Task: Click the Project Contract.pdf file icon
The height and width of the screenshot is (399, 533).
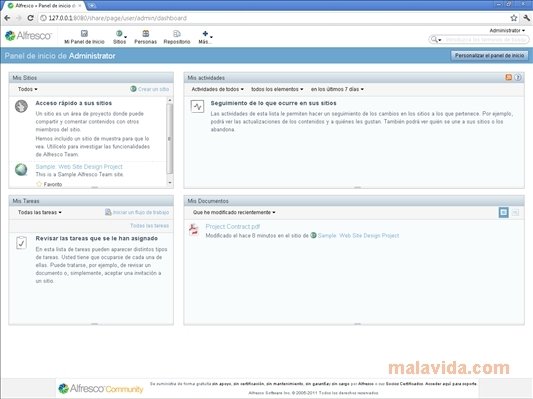Action: 194,229
